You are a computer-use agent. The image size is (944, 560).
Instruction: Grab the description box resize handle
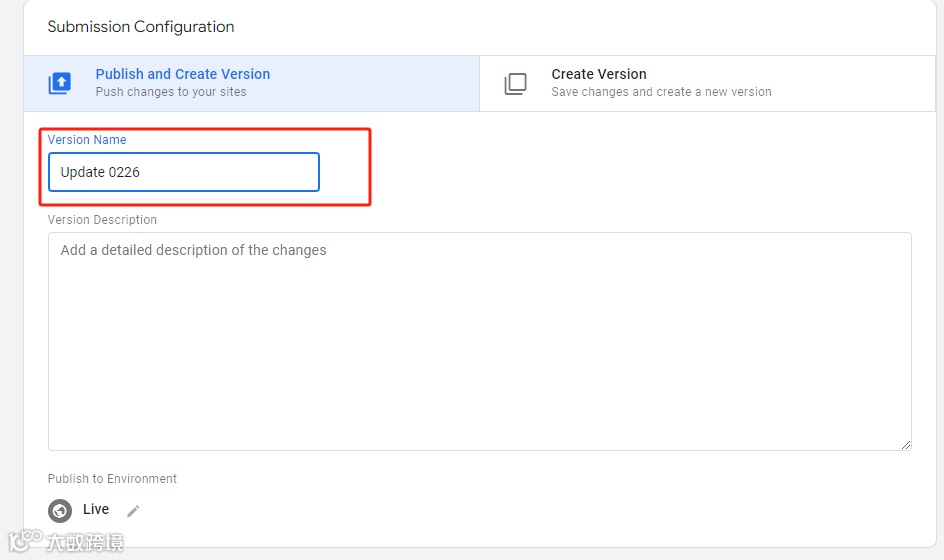(906, 444)
